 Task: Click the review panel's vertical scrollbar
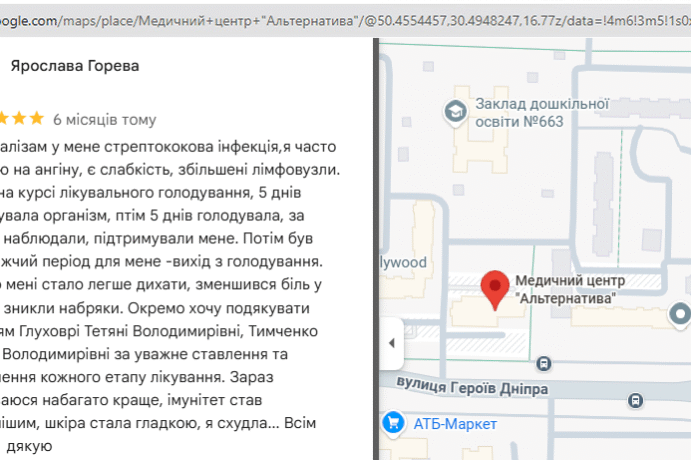pyautogui.click(x=374, y=200)
